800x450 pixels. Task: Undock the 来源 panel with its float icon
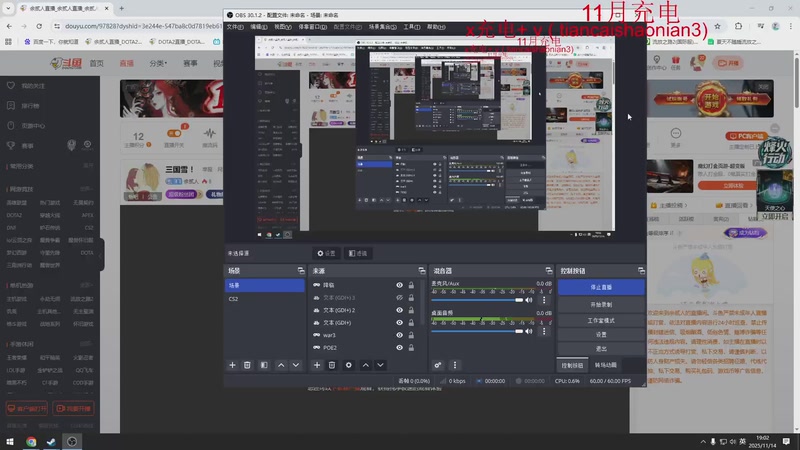[422, 270]
